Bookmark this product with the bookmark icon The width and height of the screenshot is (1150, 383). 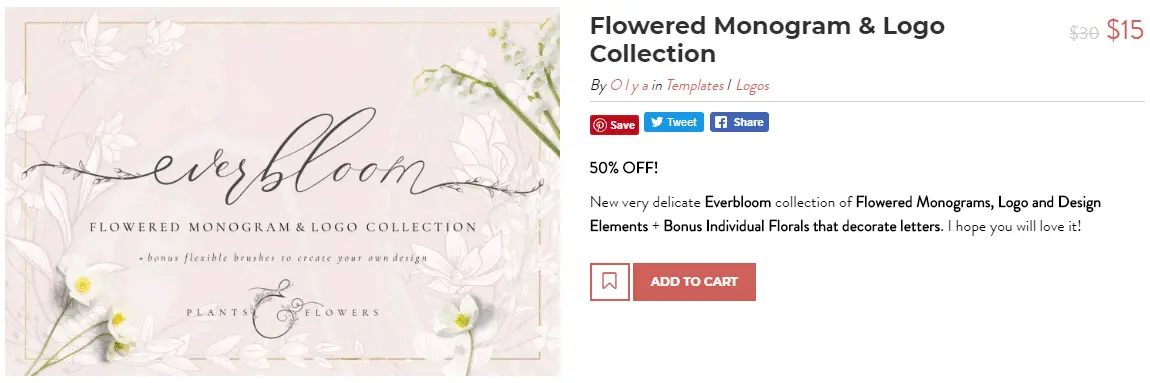point(609,282)
